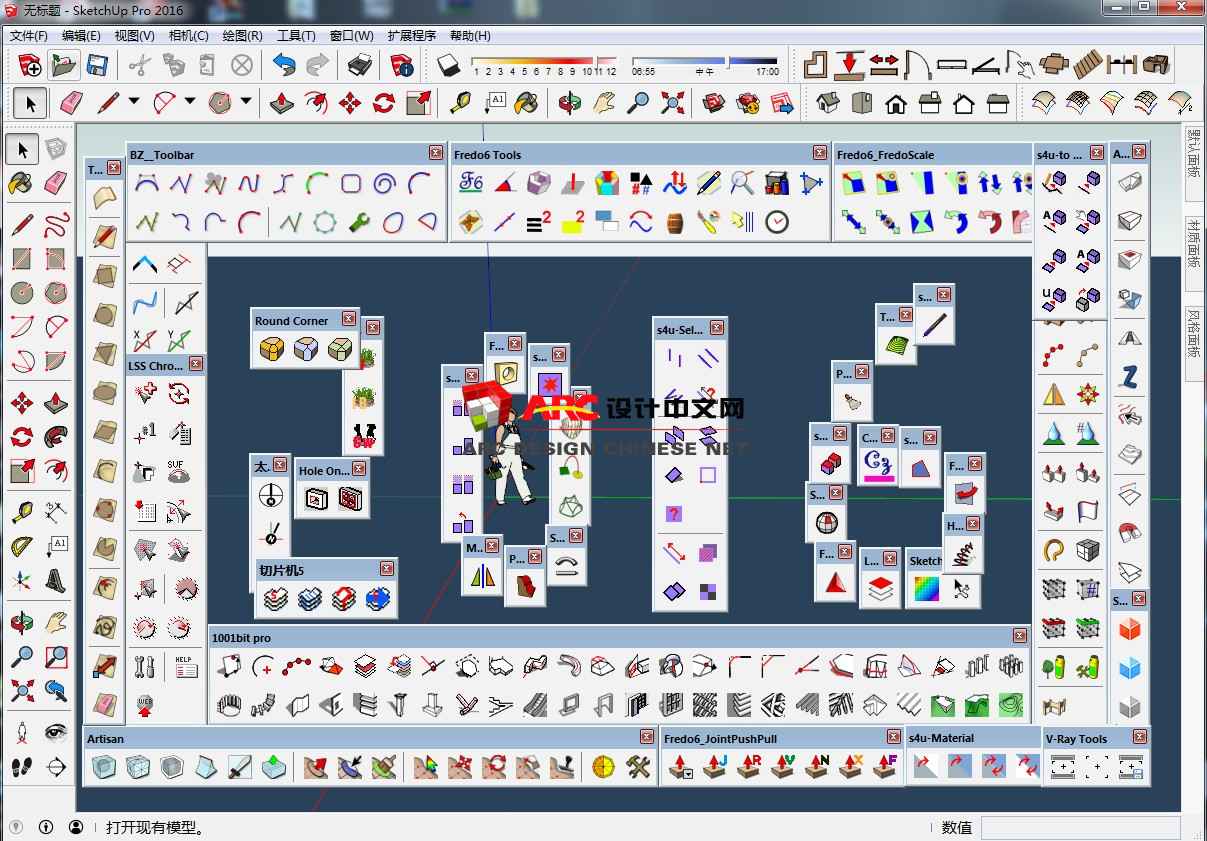This screenshot has height=841, width=1207.
Task: Click the first Round Corner tool icon
Action: (272, 349)
